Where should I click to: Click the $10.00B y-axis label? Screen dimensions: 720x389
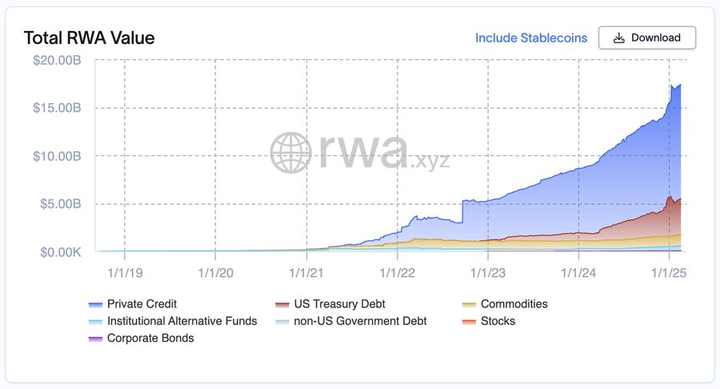57,156
